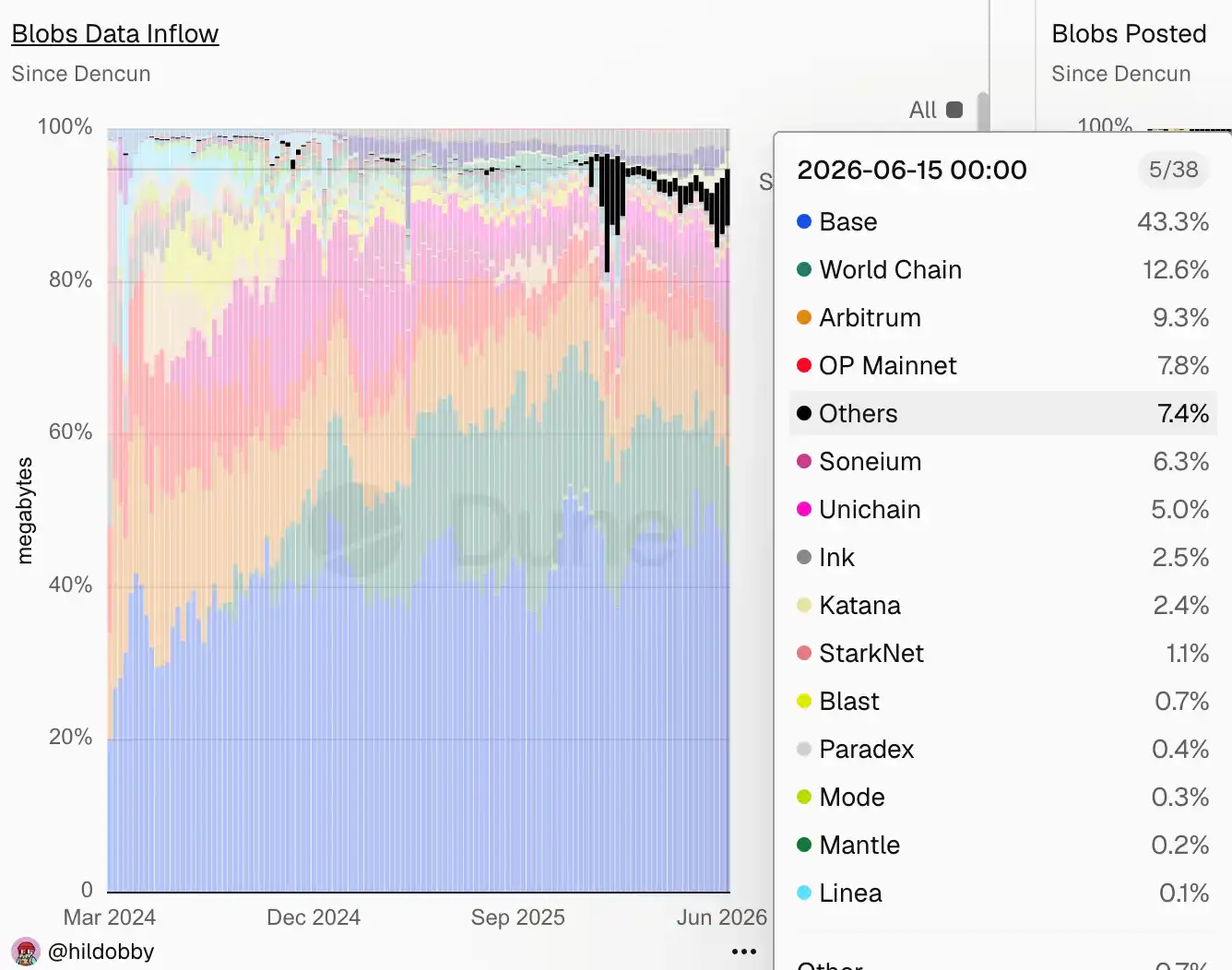
Task: Click the 5.0% value for Unichain
Action: [1180, 509]
